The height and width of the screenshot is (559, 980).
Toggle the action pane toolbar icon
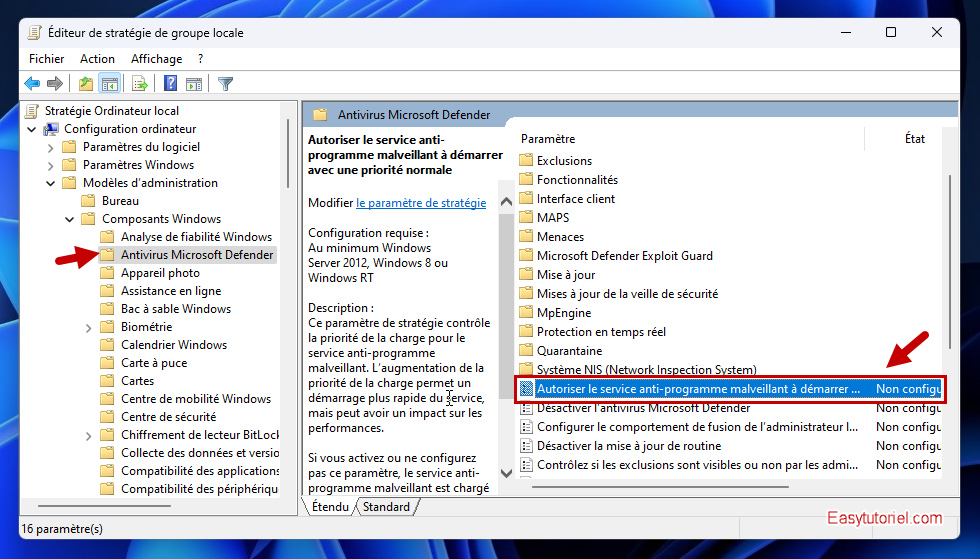[x=194, y=83]
